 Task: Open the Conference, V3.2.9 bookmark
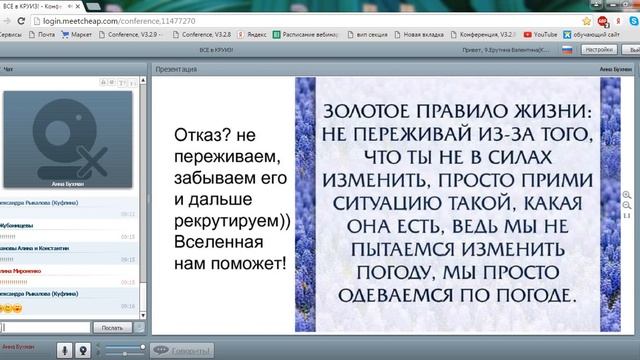131,35
